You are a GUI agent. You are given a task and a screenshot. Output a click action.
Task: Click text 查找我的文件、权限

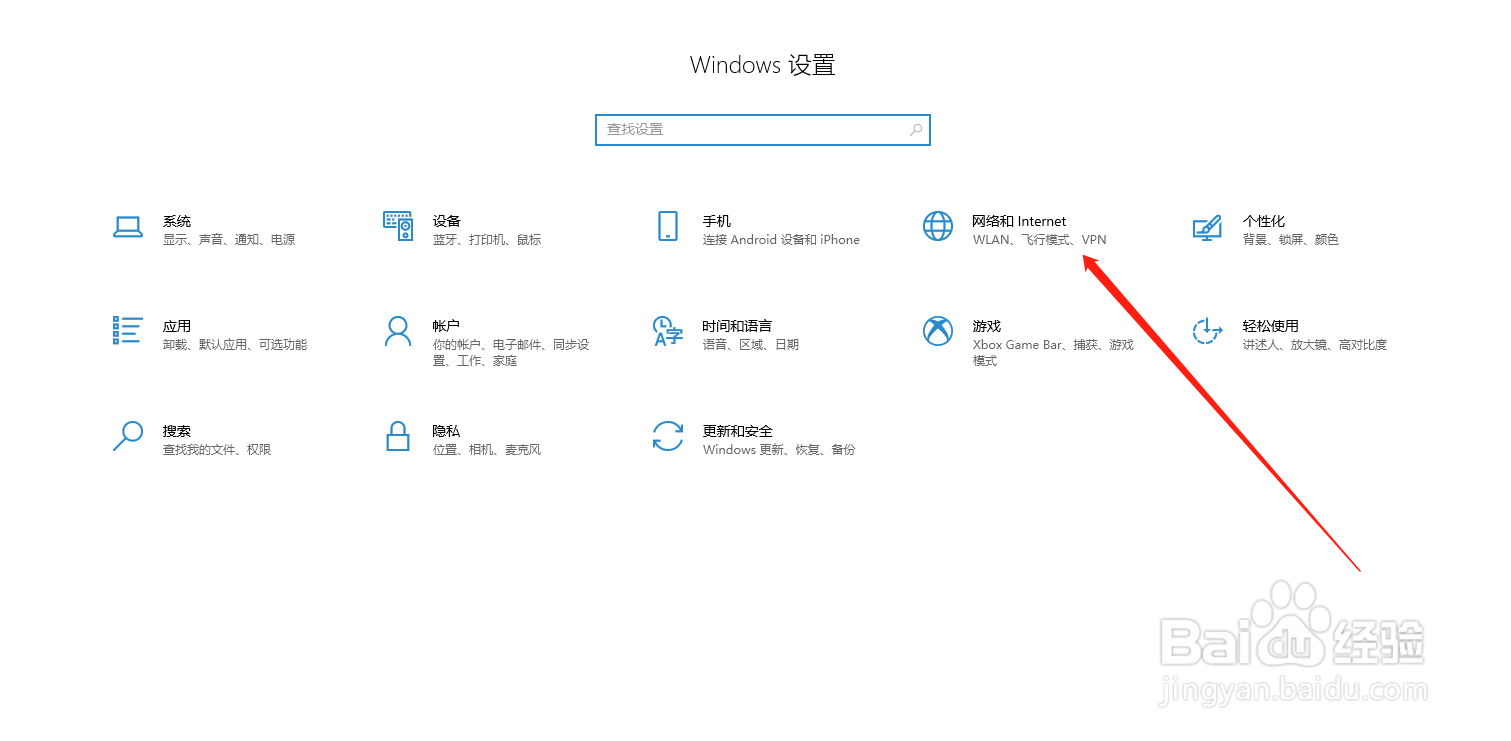[217, 450]
